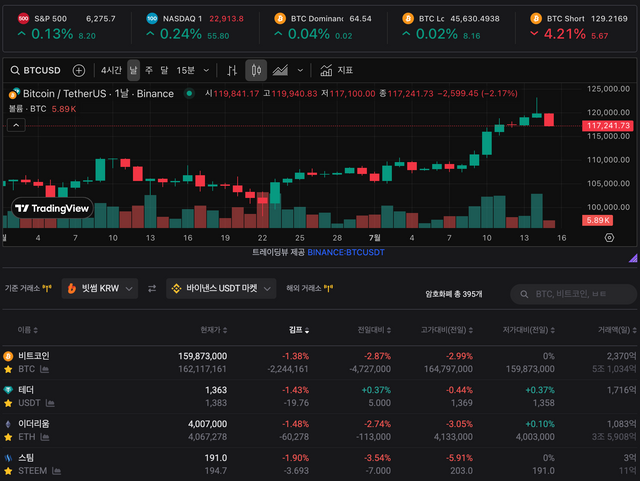Click the S&P 500 ticker icon

pos(23,18)
